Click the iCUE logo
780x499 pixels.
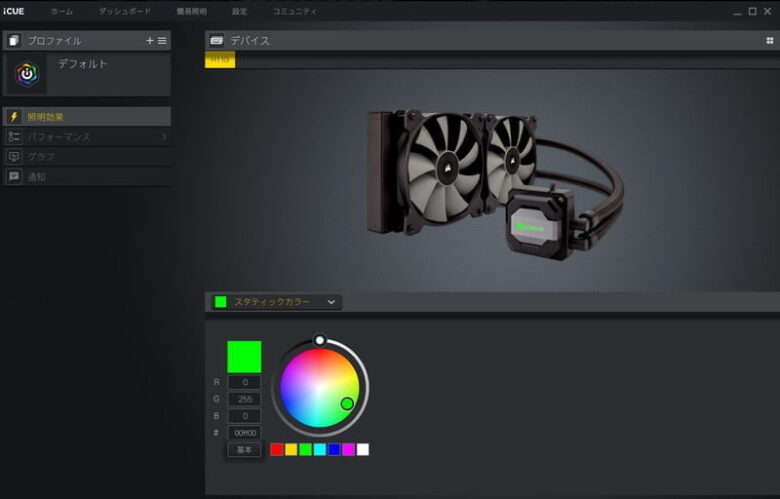point(13,11)
